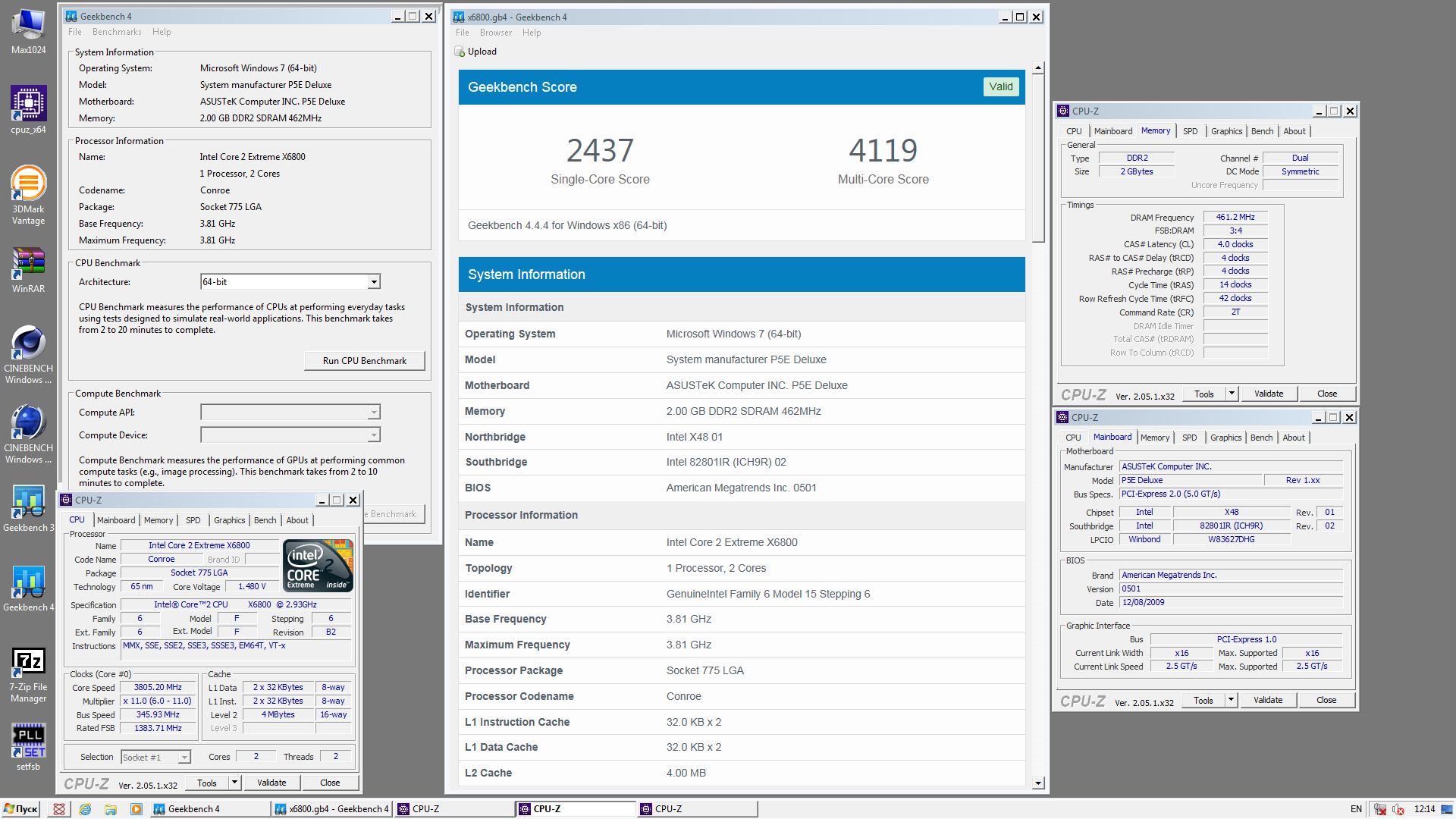This screenshot has width=1456, height=819.
Task: Switch to Bench tab in bottom-left CPU-Z
Action: (265, 520)
